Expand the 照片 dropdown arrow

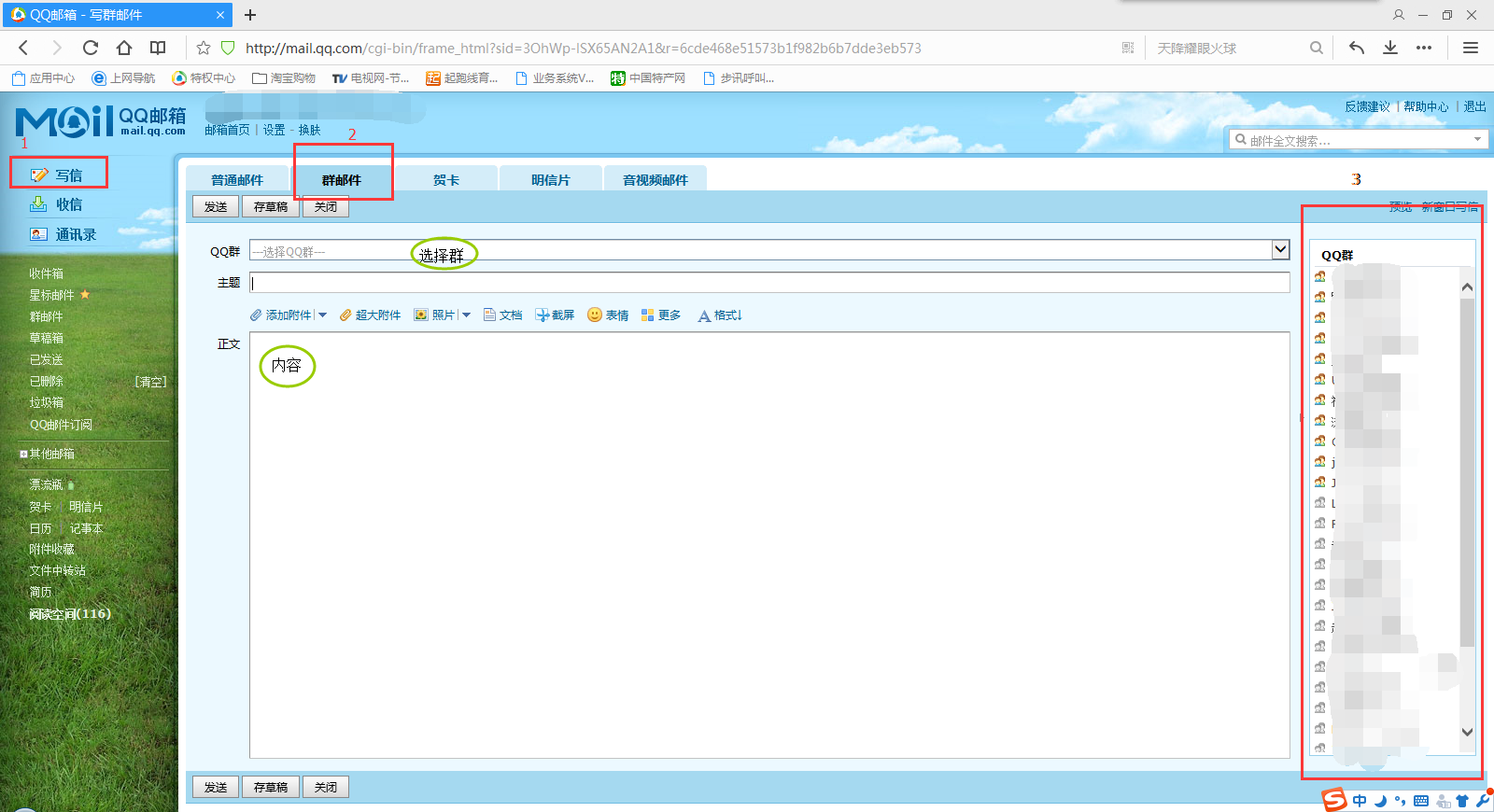click(466, 315)
